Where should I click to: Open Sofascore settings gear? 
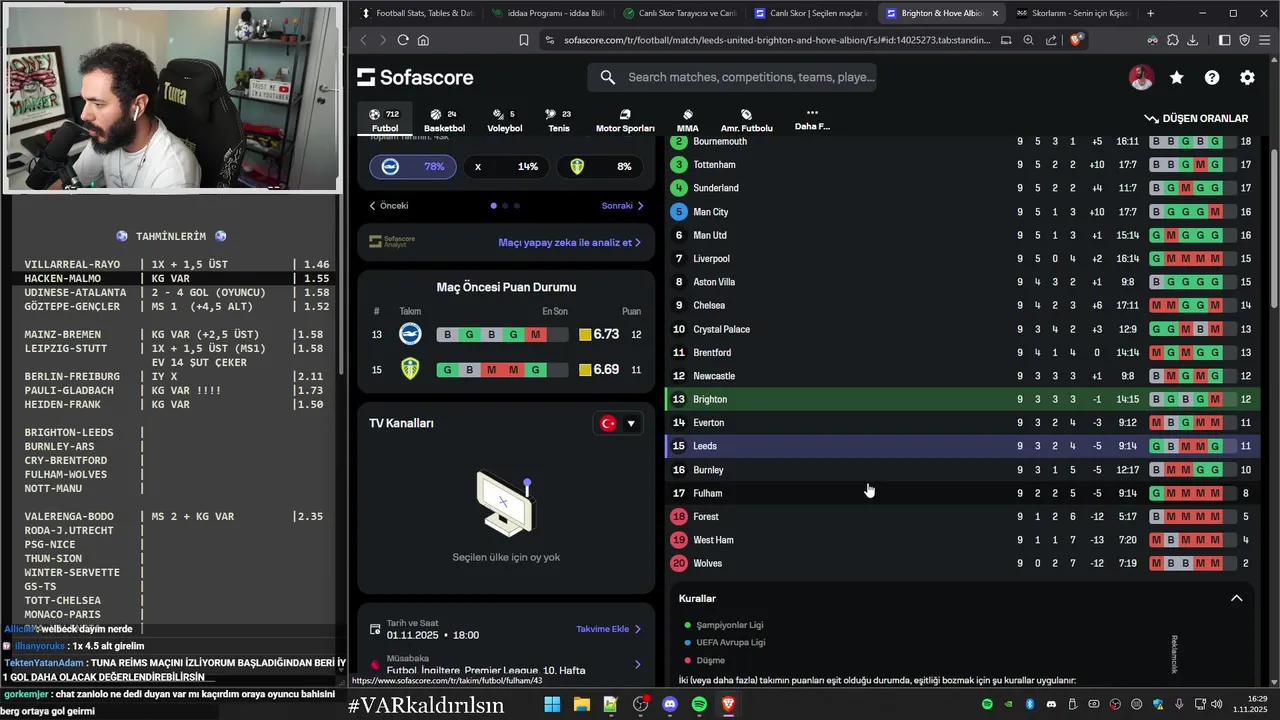tap(1247, 77)
